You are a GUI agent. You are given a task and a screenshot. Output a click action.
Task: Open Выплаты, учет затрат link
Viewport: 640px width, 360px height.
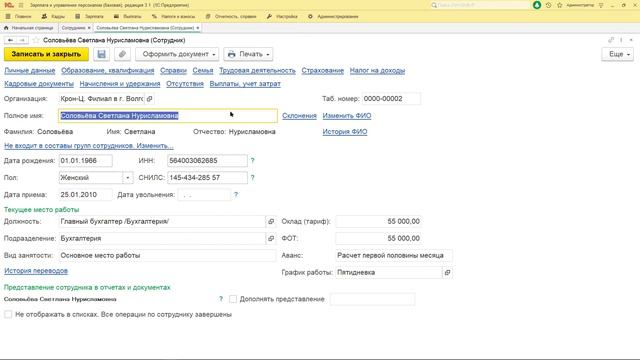tap(245, 83)
